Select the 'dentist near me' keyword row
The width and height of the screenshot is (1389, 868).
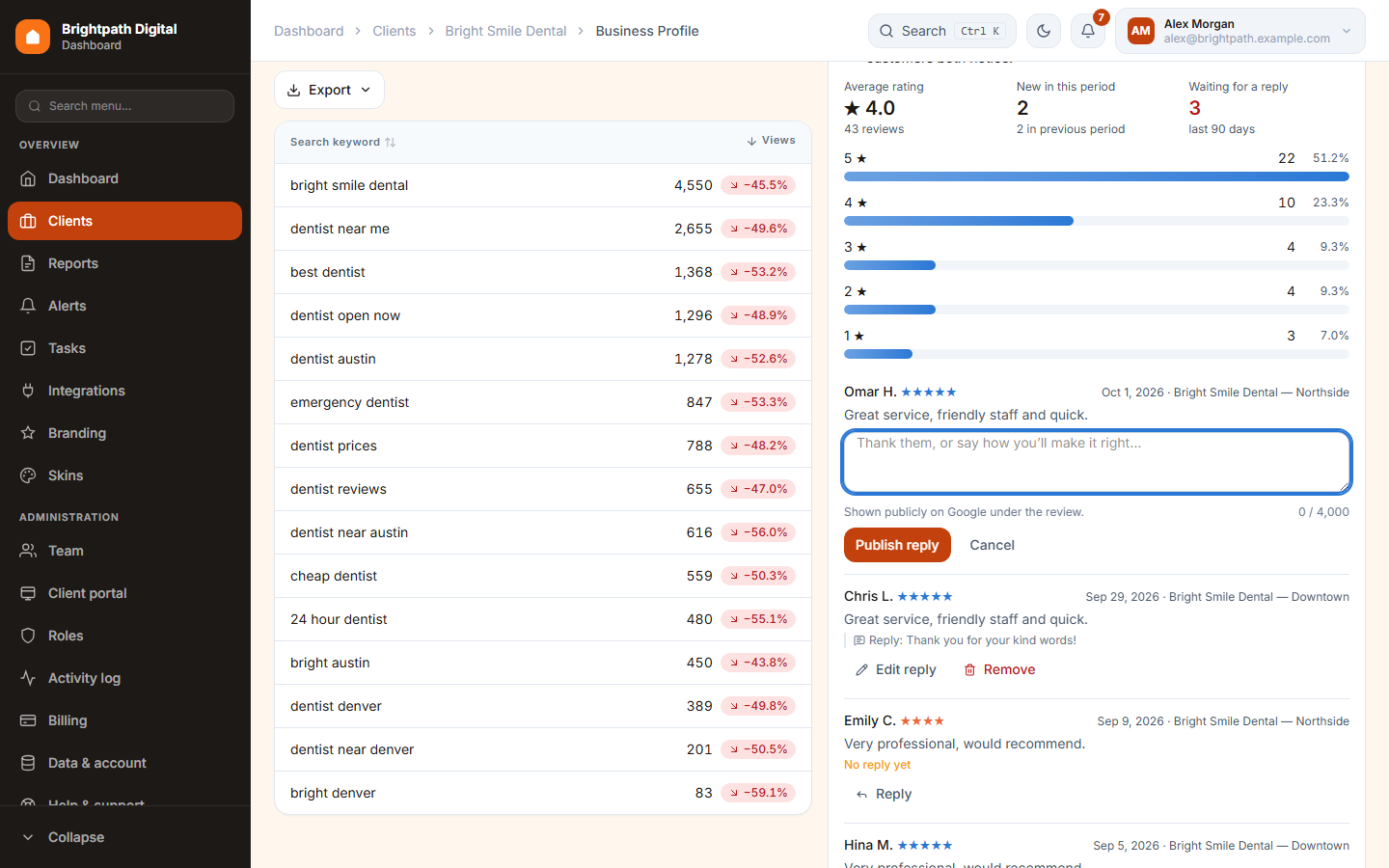click(543, 229)
